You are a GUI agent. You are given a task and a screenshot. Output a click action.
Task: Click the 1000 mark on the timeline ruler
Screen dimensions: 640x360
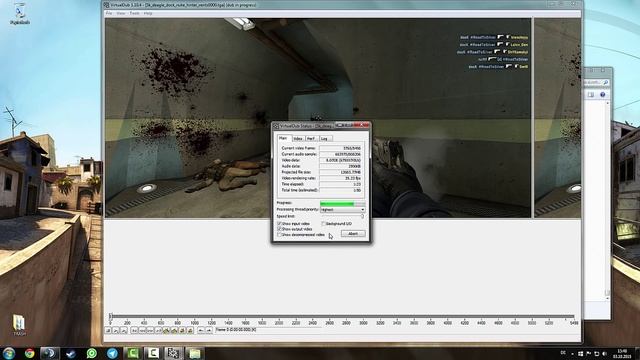pos(194,323)
